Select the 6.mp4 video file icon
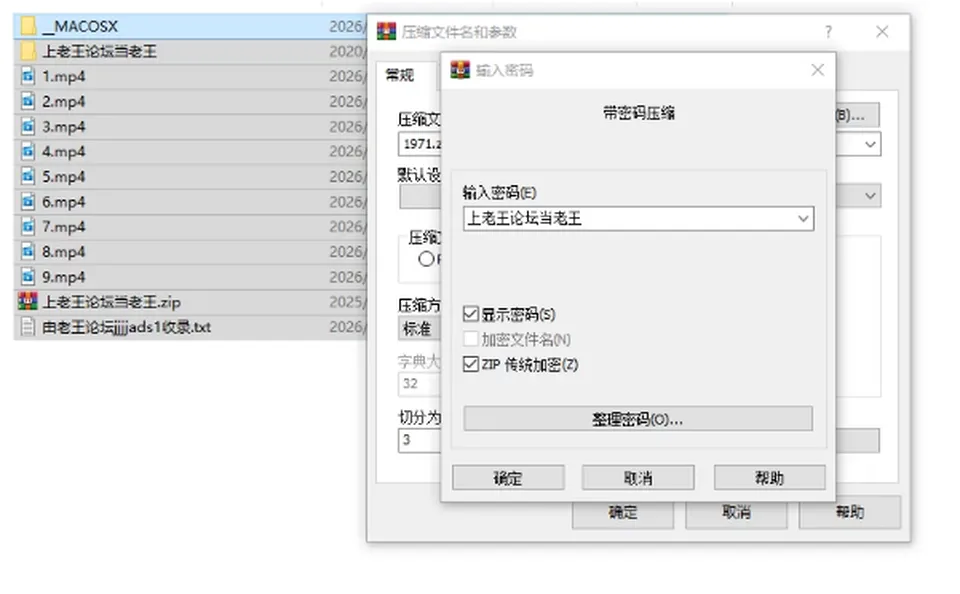 click(28, 202)
